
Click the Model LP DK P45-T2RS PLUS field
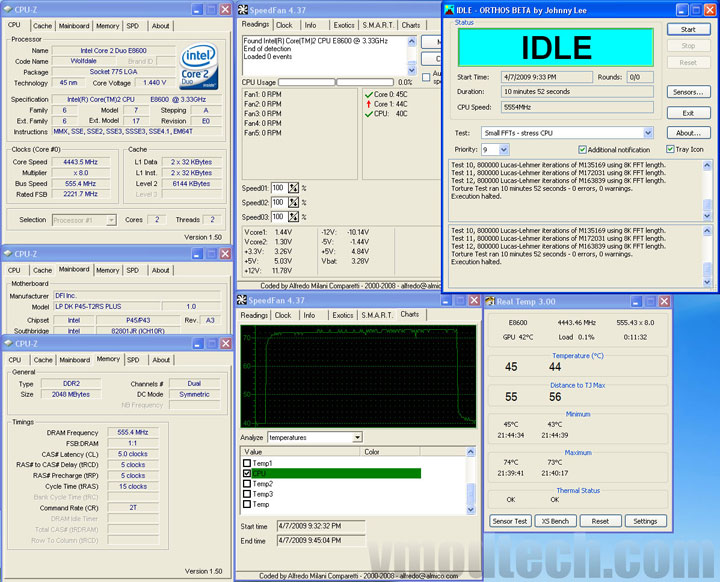(106, 306)
